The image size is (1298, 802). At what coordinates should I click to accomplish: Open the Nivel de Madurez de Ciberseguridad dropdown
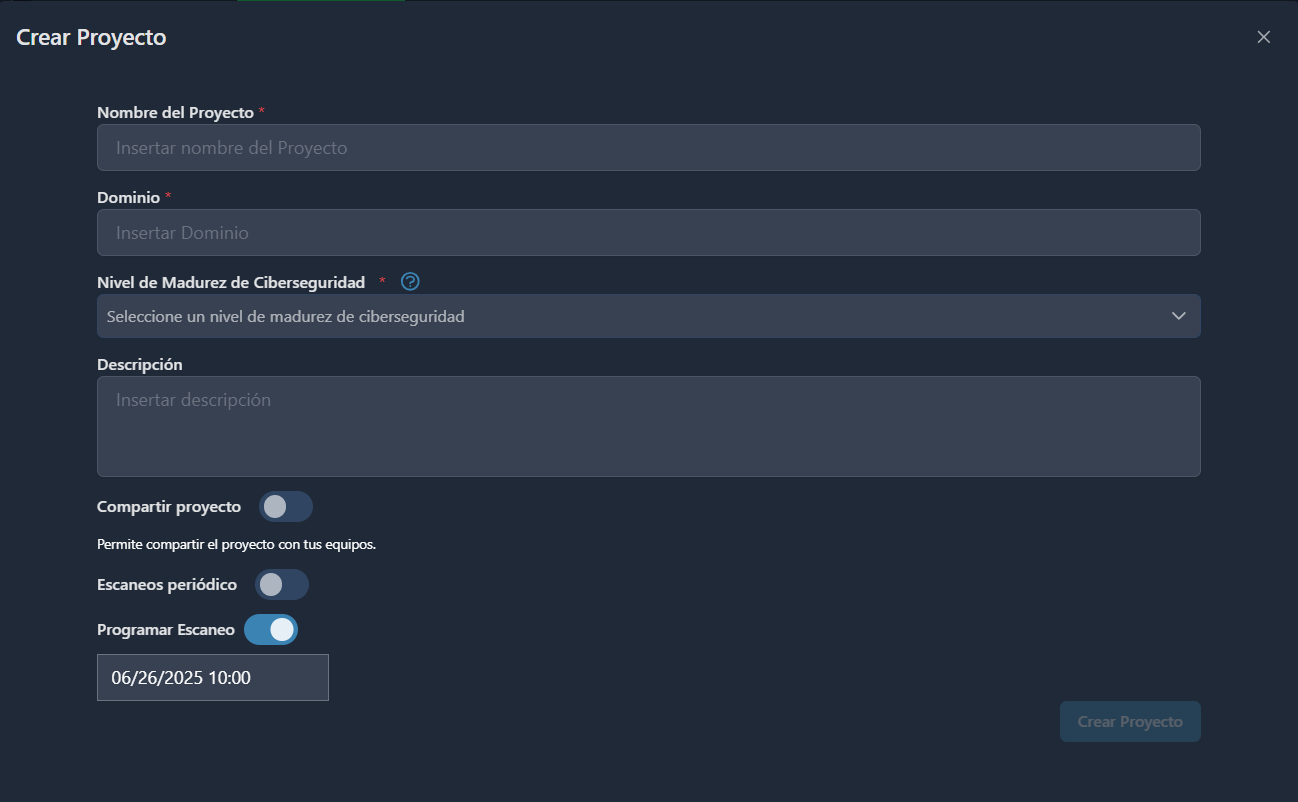648,316
